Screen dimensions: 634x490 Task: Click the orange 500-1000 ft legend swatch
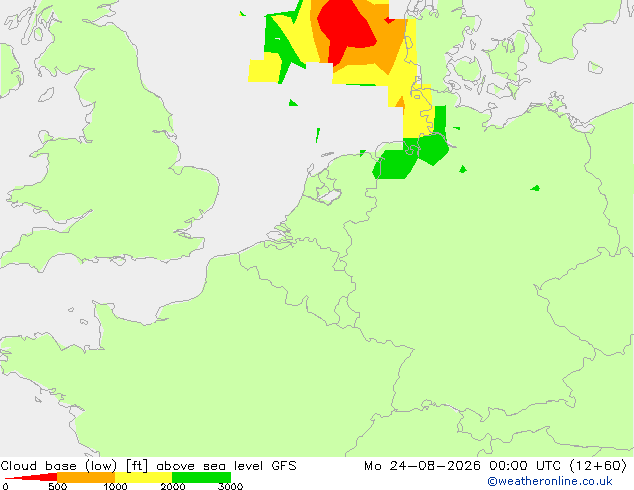pos(86,477)
